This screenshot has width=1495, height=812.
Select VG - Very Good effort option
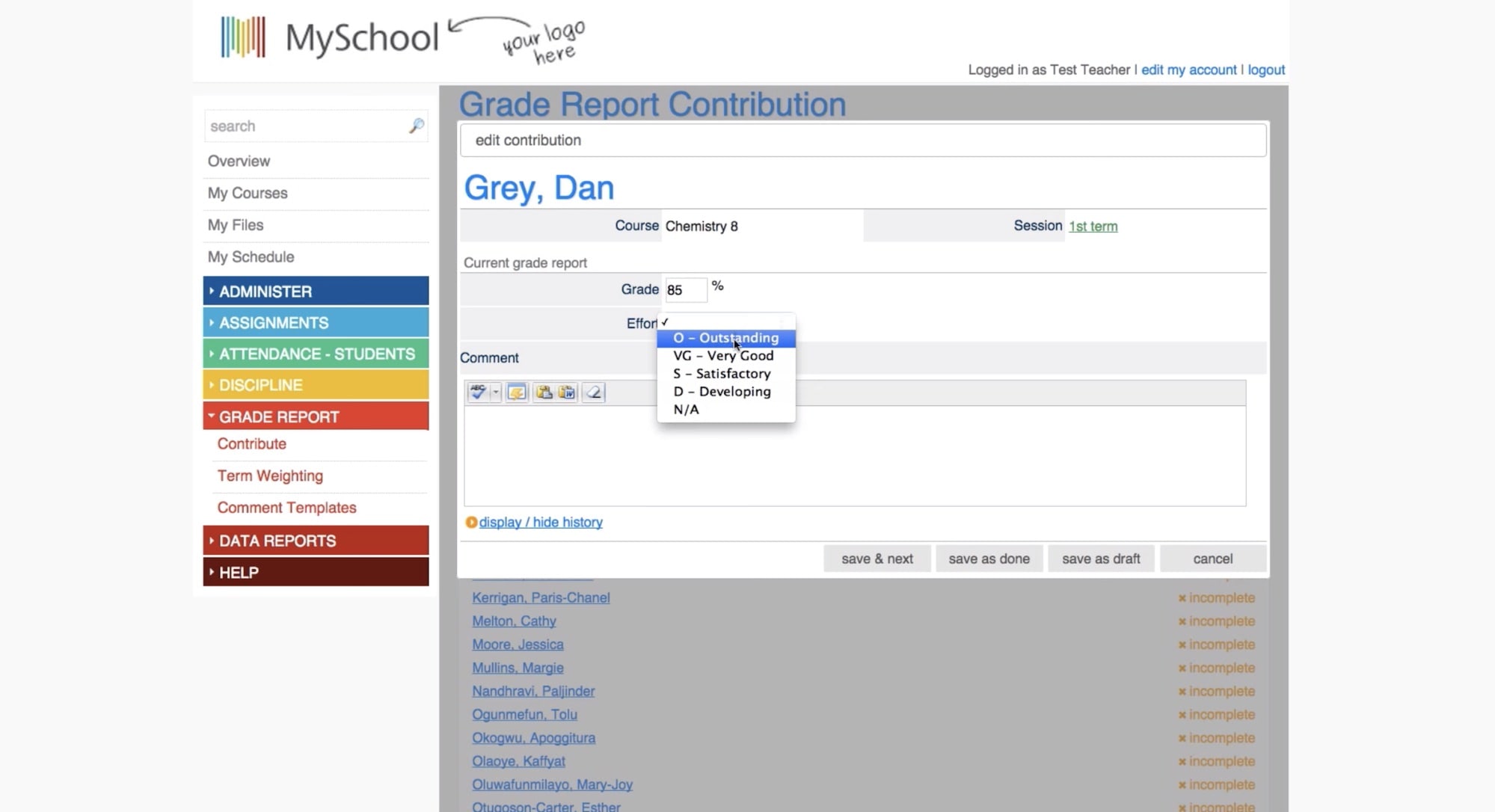pos(725,356)
